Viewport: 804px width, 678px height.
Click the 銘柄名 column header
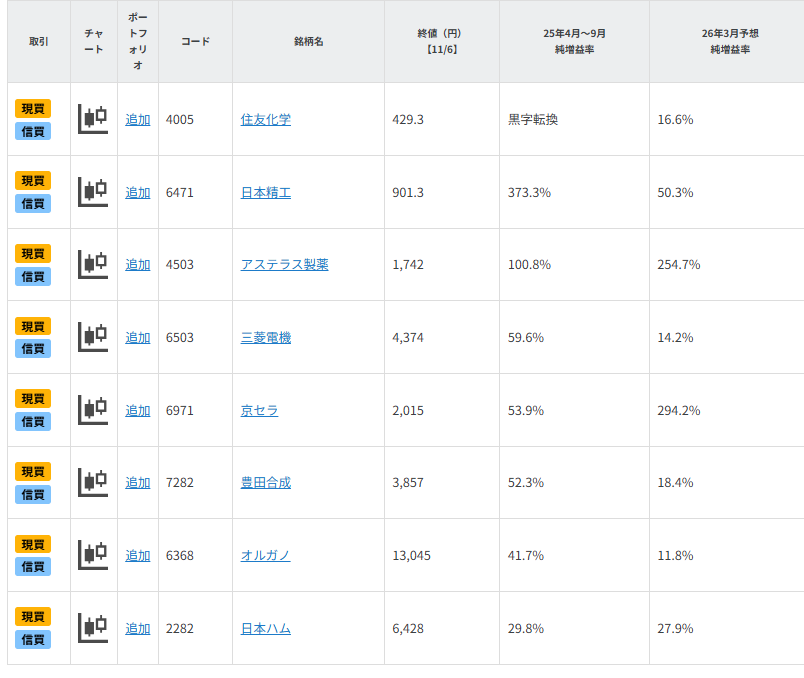click(307, 41)
